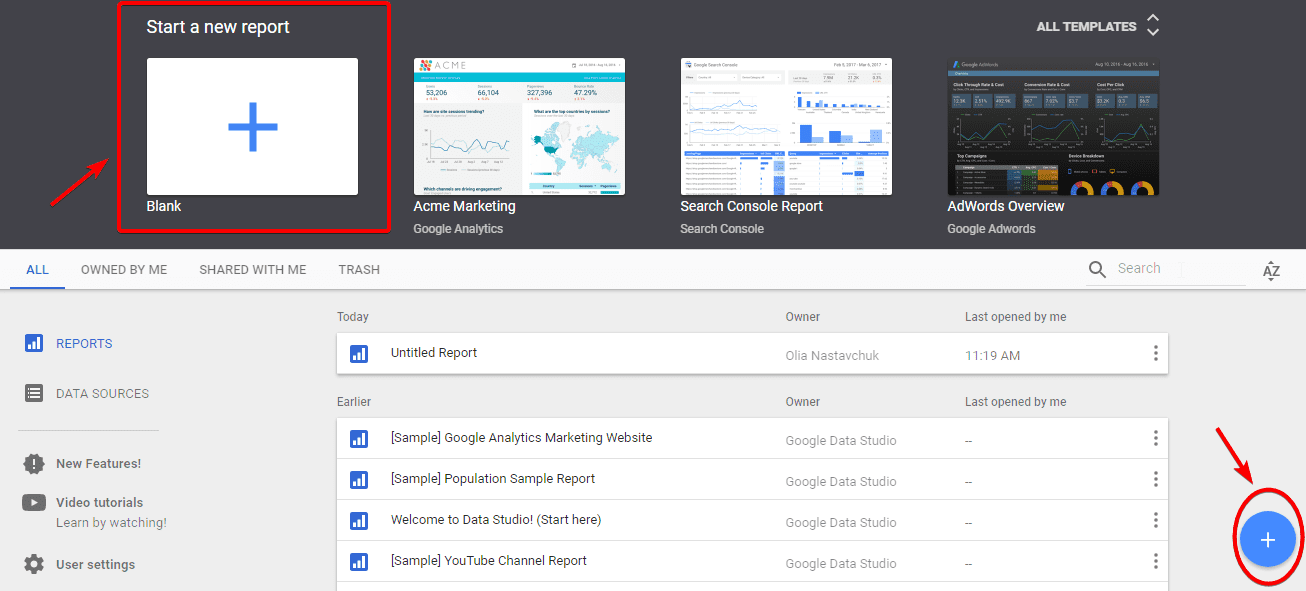
Task: Open the YouTube Channel Report sample row
Action: [752, 561]
